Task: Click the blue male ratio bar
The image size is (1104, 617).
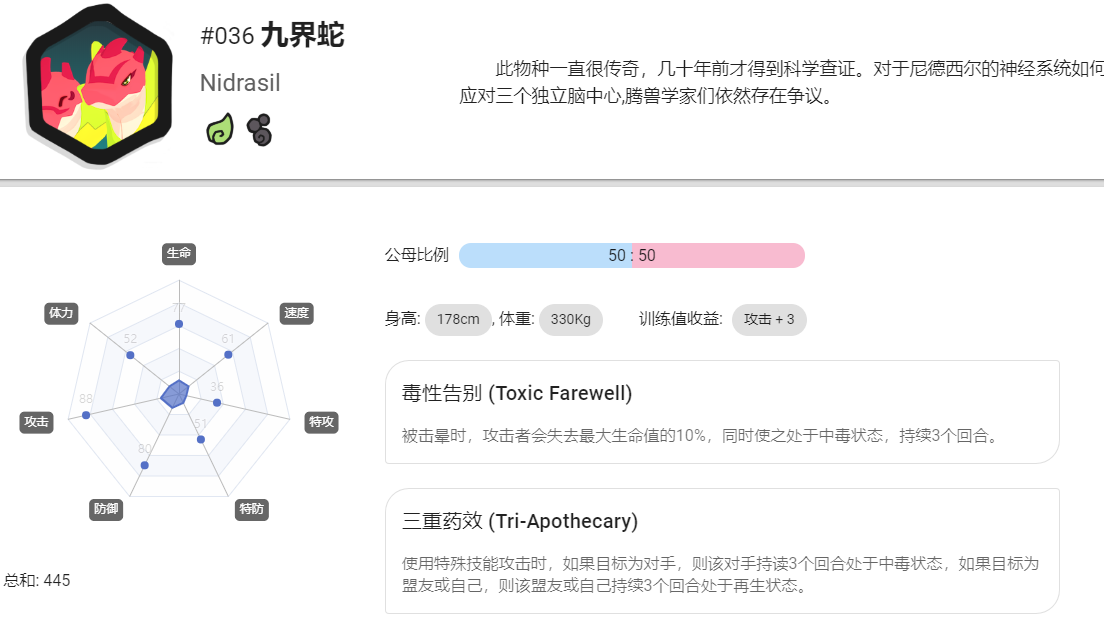Action: coord(546,256)
